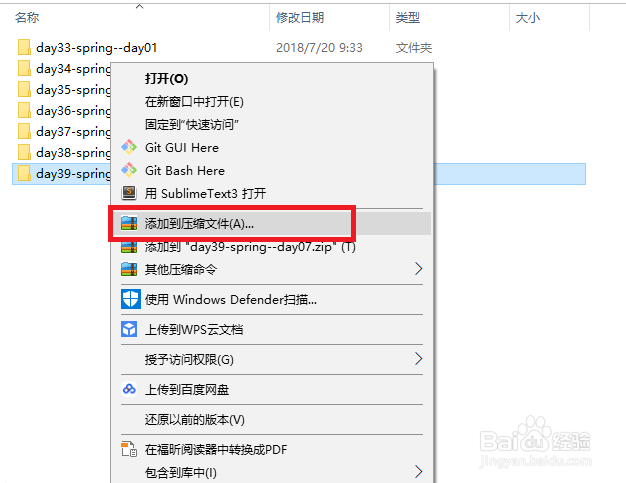Image resolution: width=626 pixels, height=483 pixels.
Task: Select 上传到百度网盘
Action: pos(187,389)
